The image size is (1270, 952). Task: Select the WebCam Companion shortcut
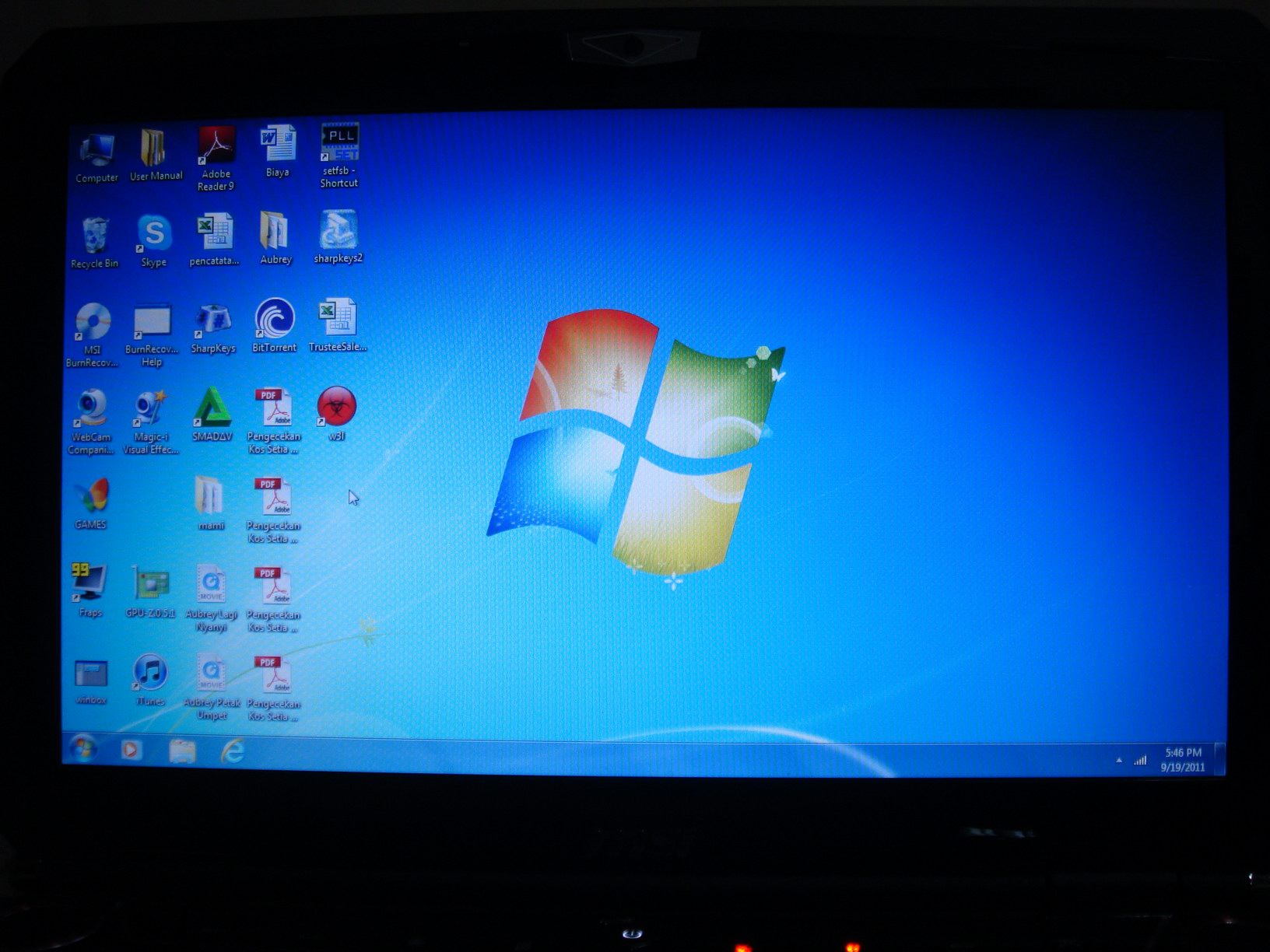point(91,422)
